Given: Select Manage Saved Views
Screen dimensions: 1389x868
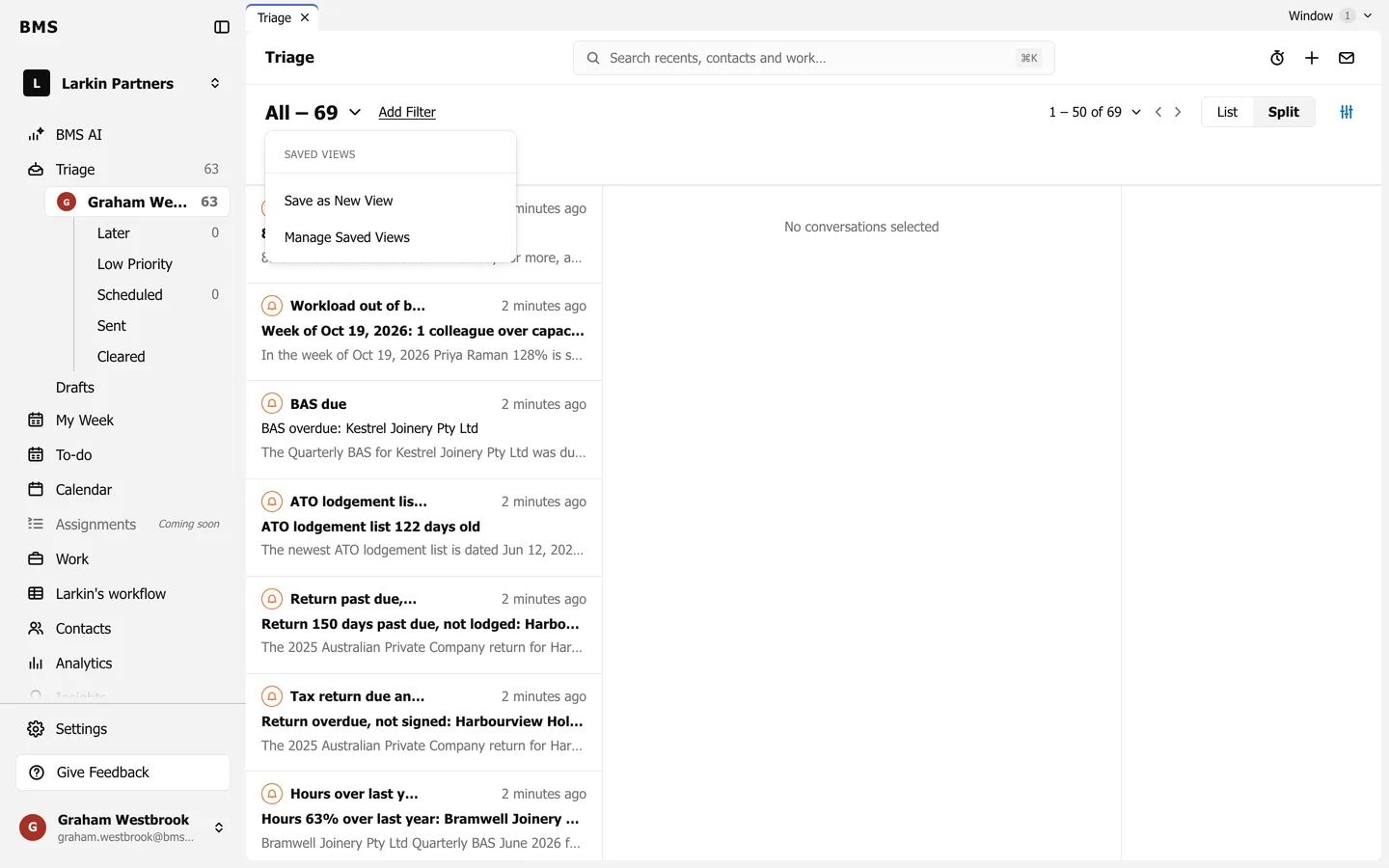Looking at the screenshot, I should [391, 237].
